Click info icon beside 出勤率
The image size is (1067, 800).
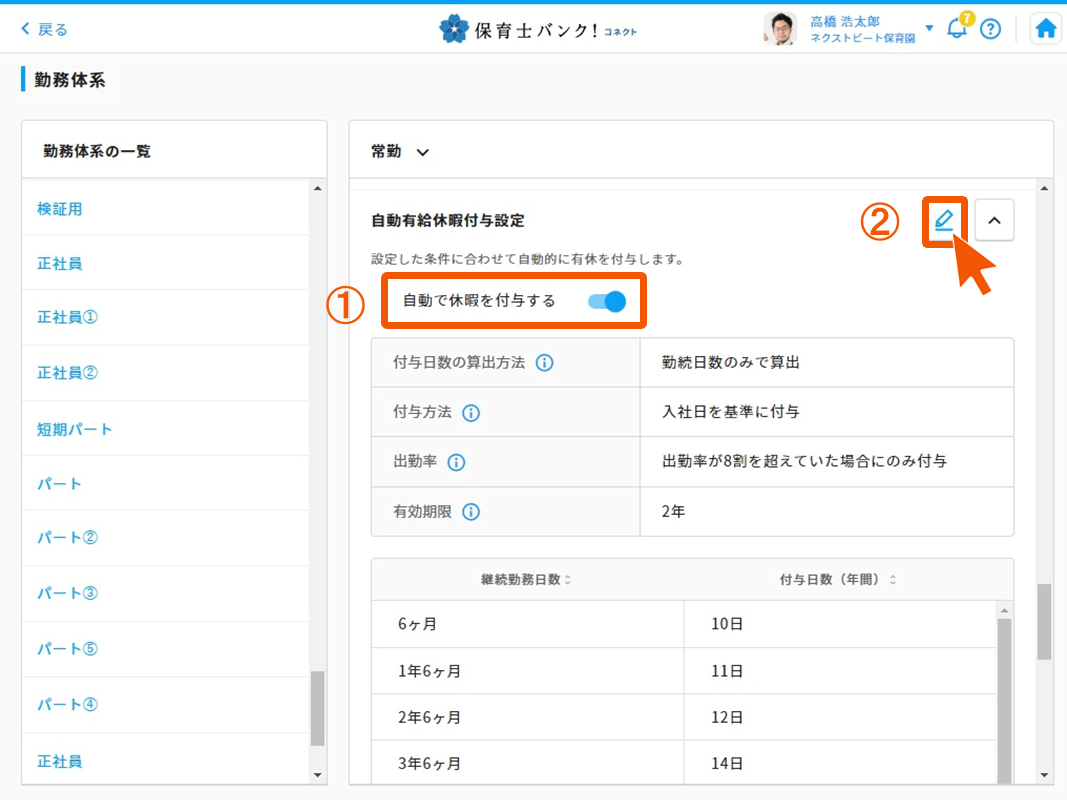tap(456, 462)
